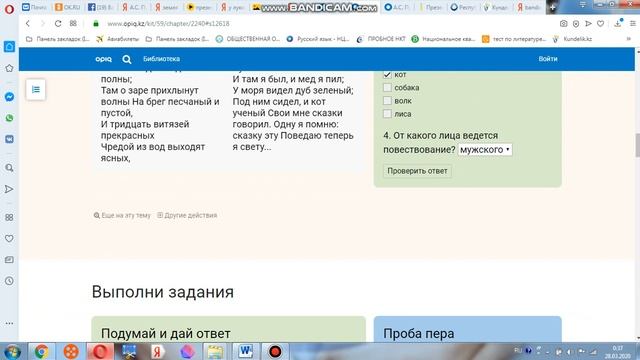
Task: Open the Opera menu logo
Action: [9, 9]
